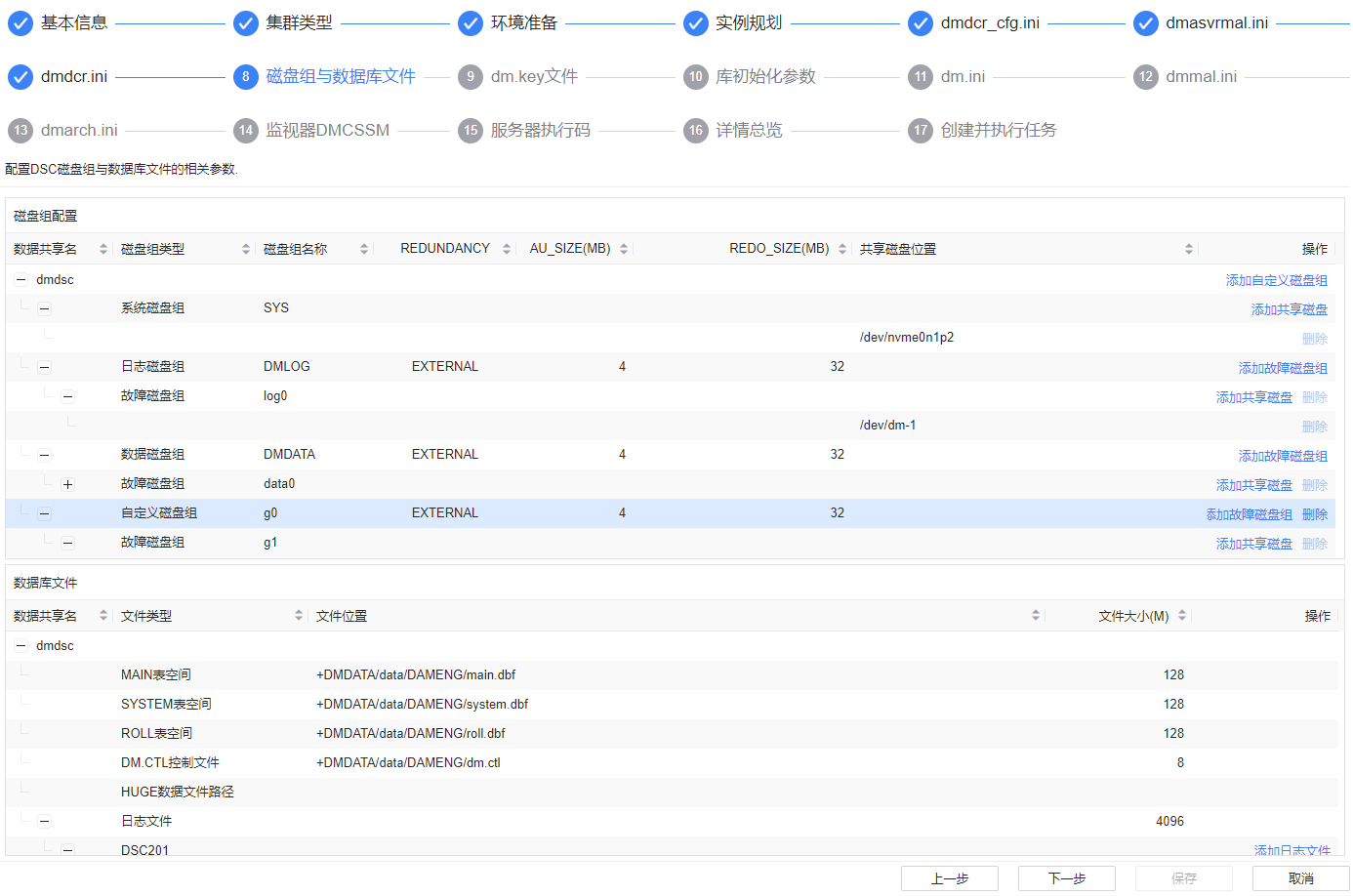Click the 实例规划 step checkmark icon
Screen dimensions: 1353x896
tap(696, 23)
